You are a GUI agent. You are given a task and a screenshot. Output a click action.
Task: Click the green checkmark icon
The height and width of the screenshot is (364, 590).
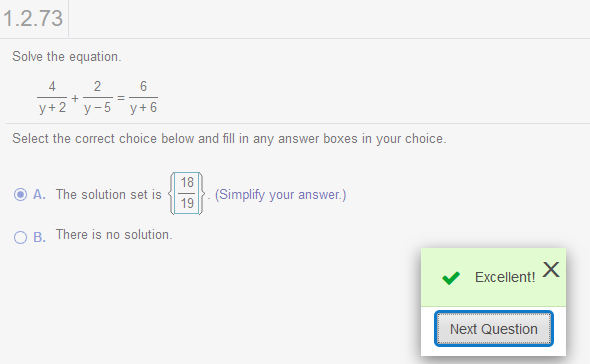tap(451, 278)
